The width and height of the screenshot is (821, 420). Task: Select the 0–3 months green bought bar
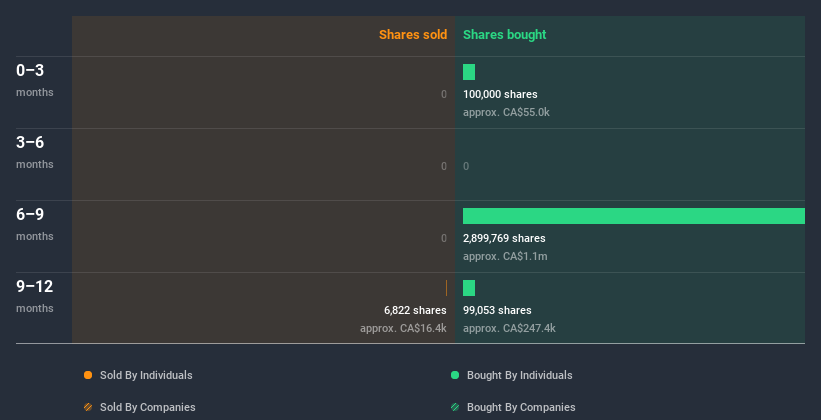click(x=469, y=72)
